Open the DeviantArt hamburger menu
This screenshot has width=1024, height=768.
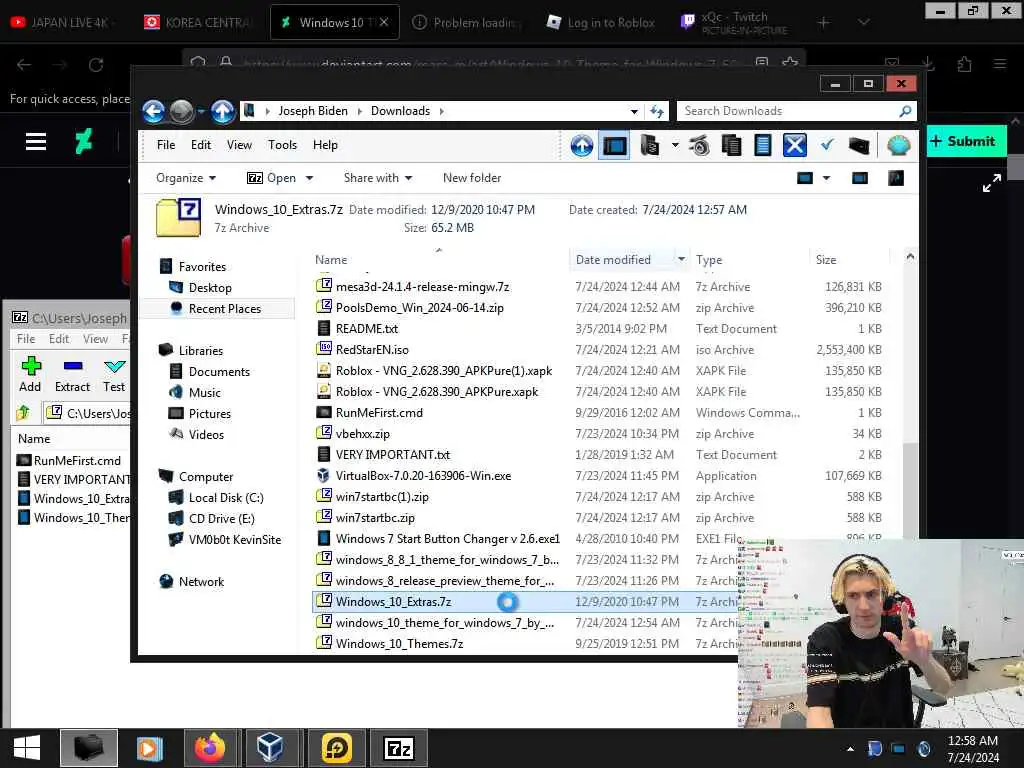point(36,141)
